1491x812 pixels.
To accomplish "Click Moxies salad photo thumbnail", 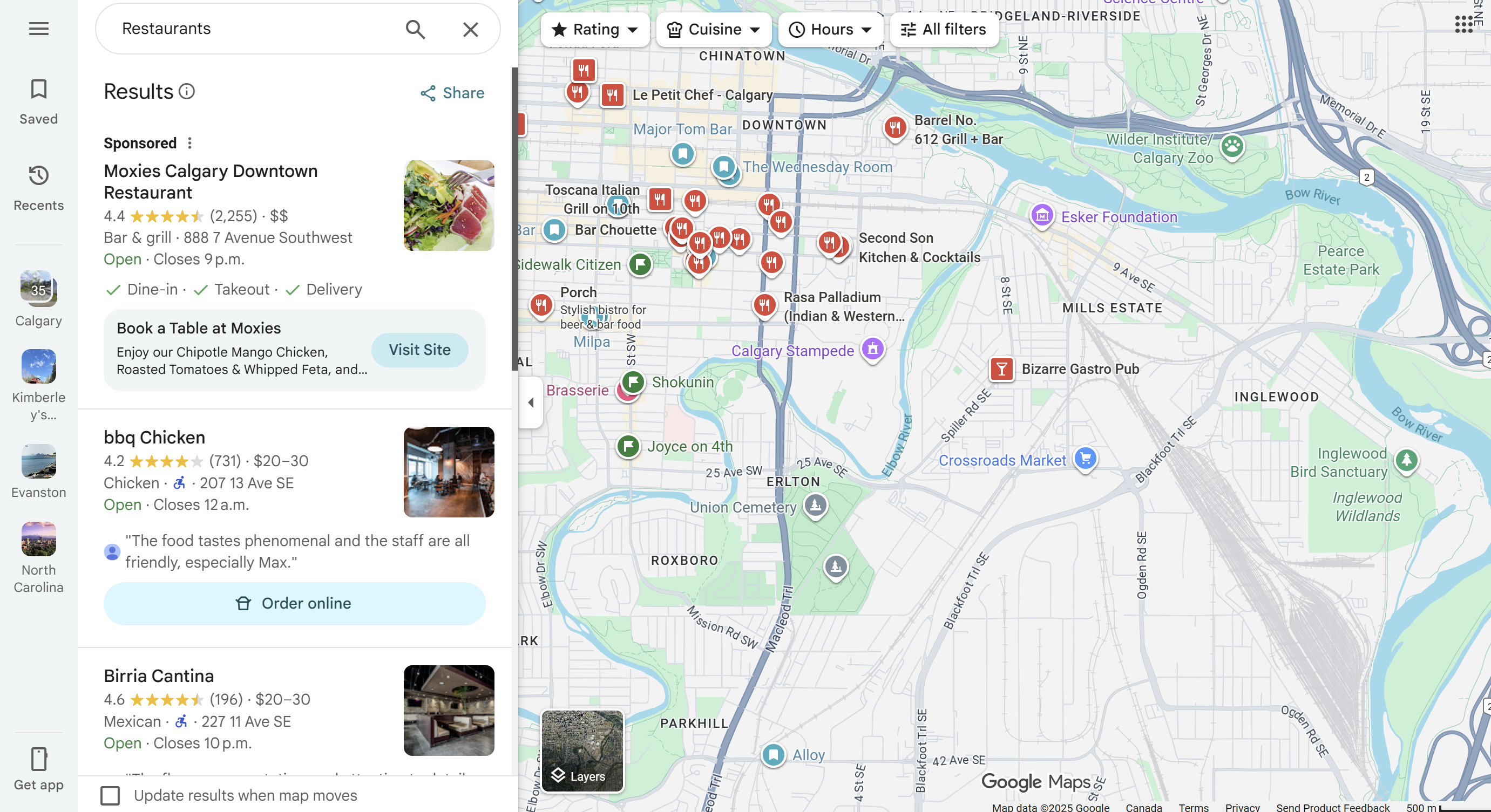I will (449, 206).
